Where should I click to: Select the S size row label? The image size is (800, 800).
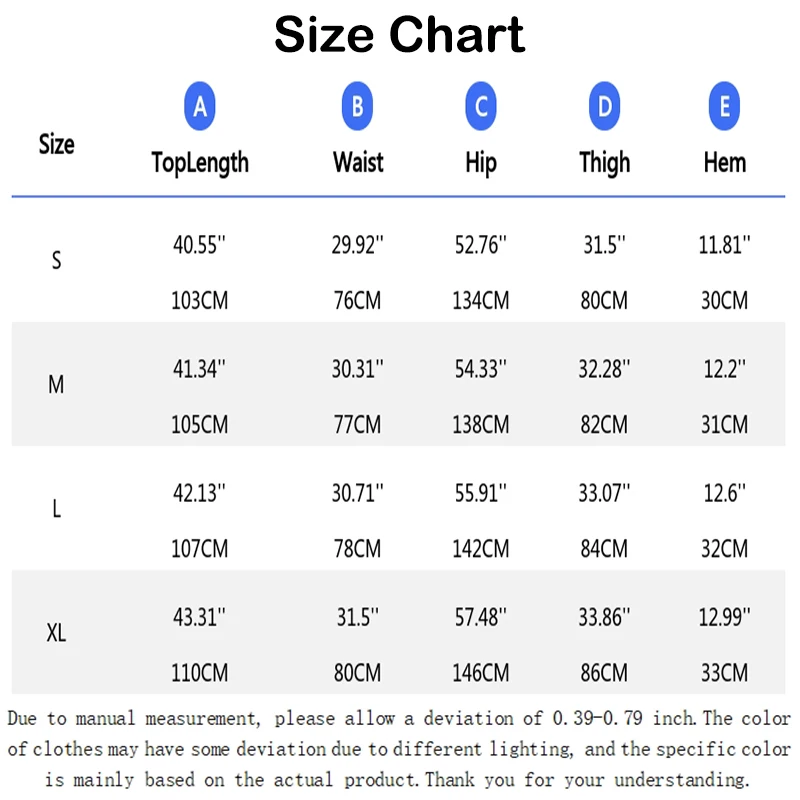pyautogui.click(x=57, y=260)
